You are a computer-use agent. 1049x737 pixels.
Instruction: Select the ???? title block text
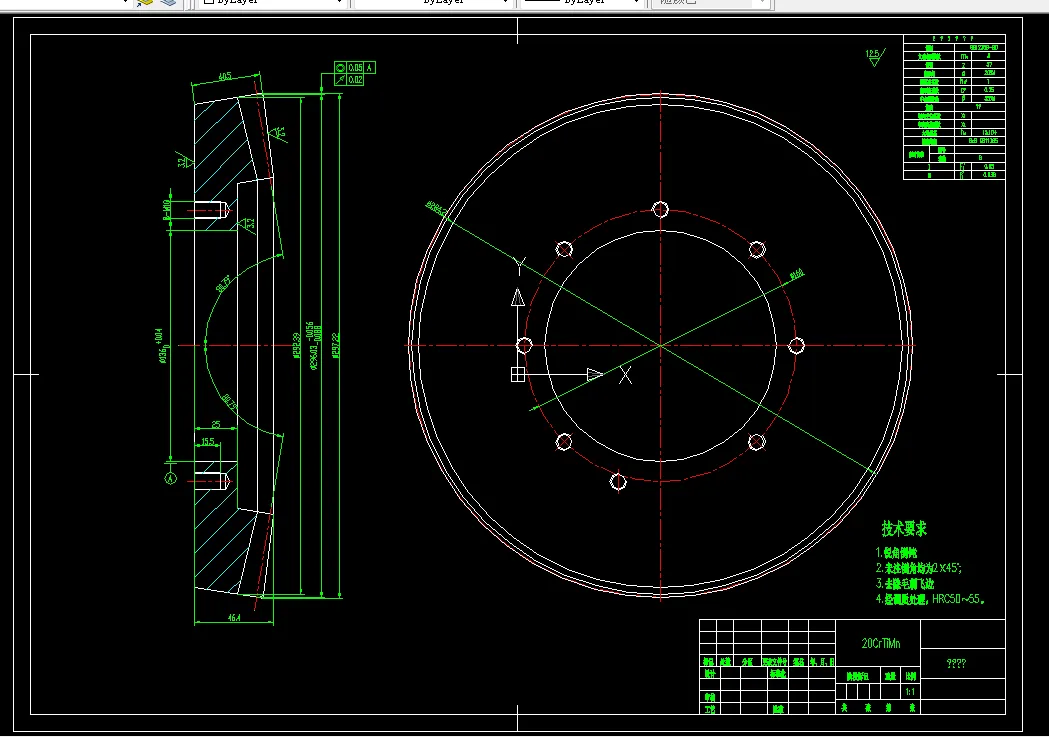click(956, 663)
